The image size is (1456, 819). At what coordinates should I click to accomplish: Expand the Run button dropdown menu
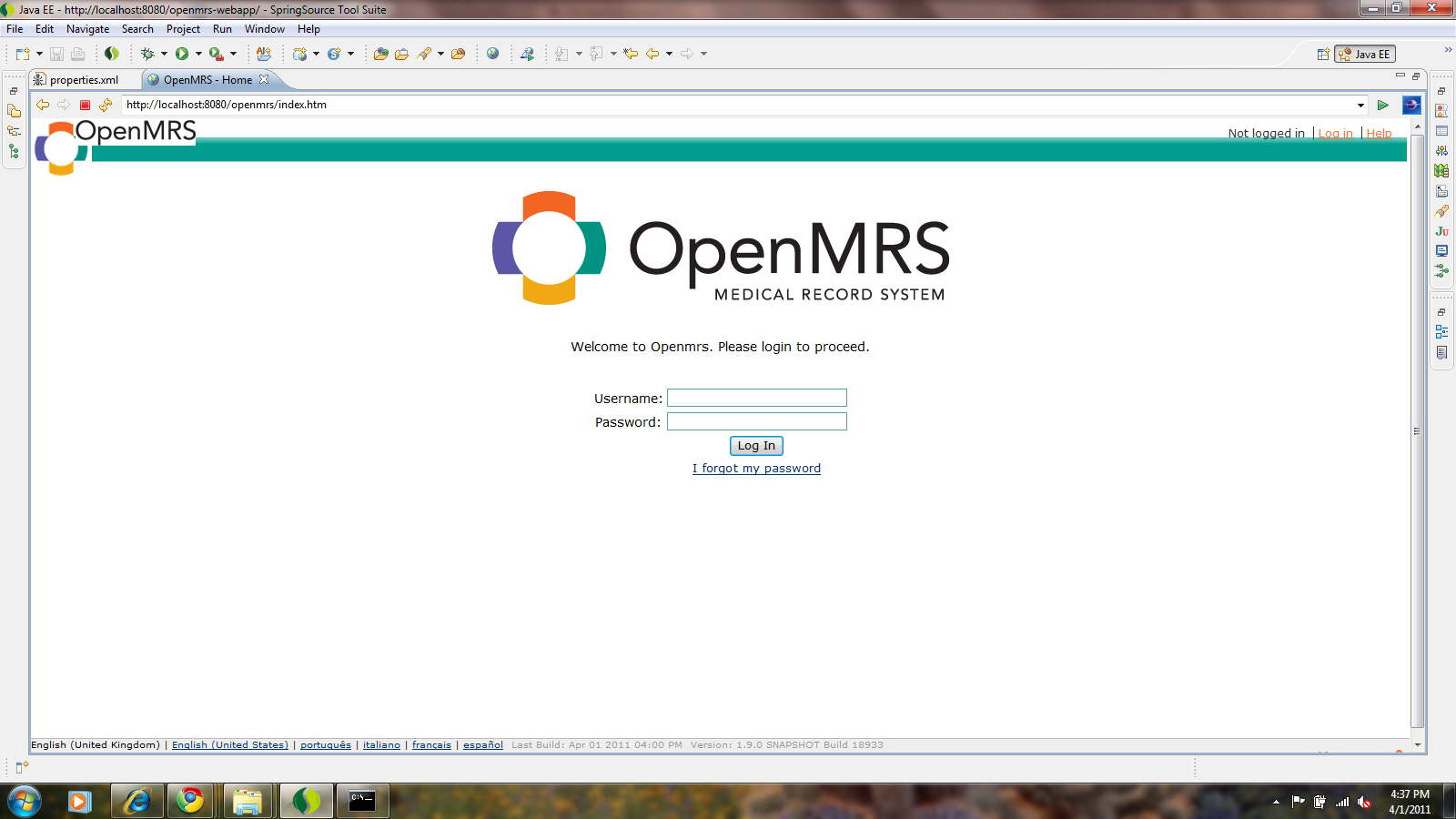pos(198,53)
